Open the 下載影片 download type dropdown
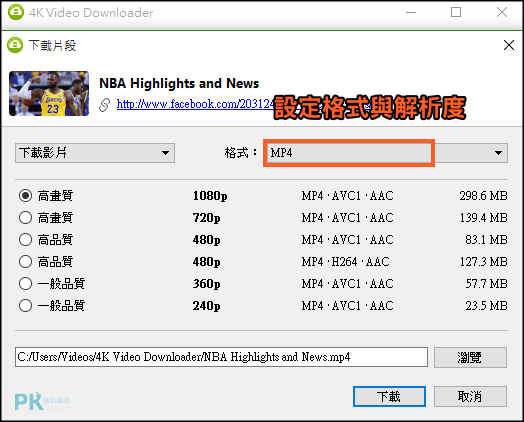 [x=95, y=153]
